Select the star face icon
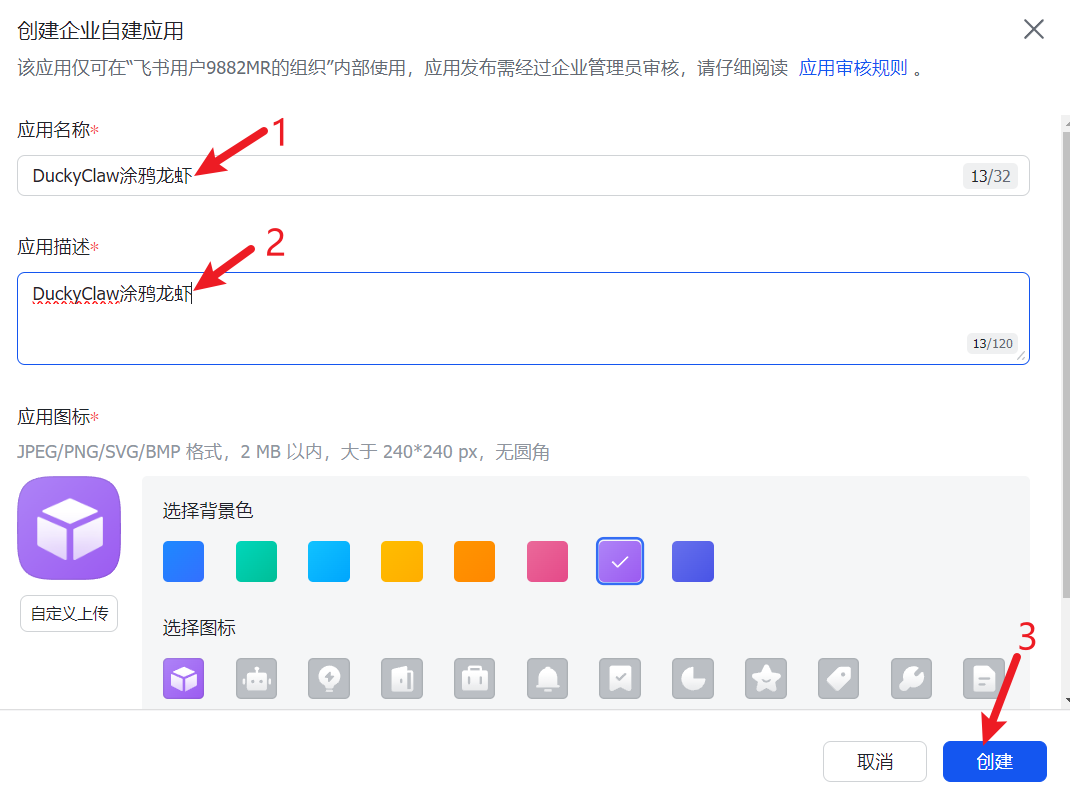This screenshot has width=1070, height=803. pyautogui.click(x=766, y=678)
